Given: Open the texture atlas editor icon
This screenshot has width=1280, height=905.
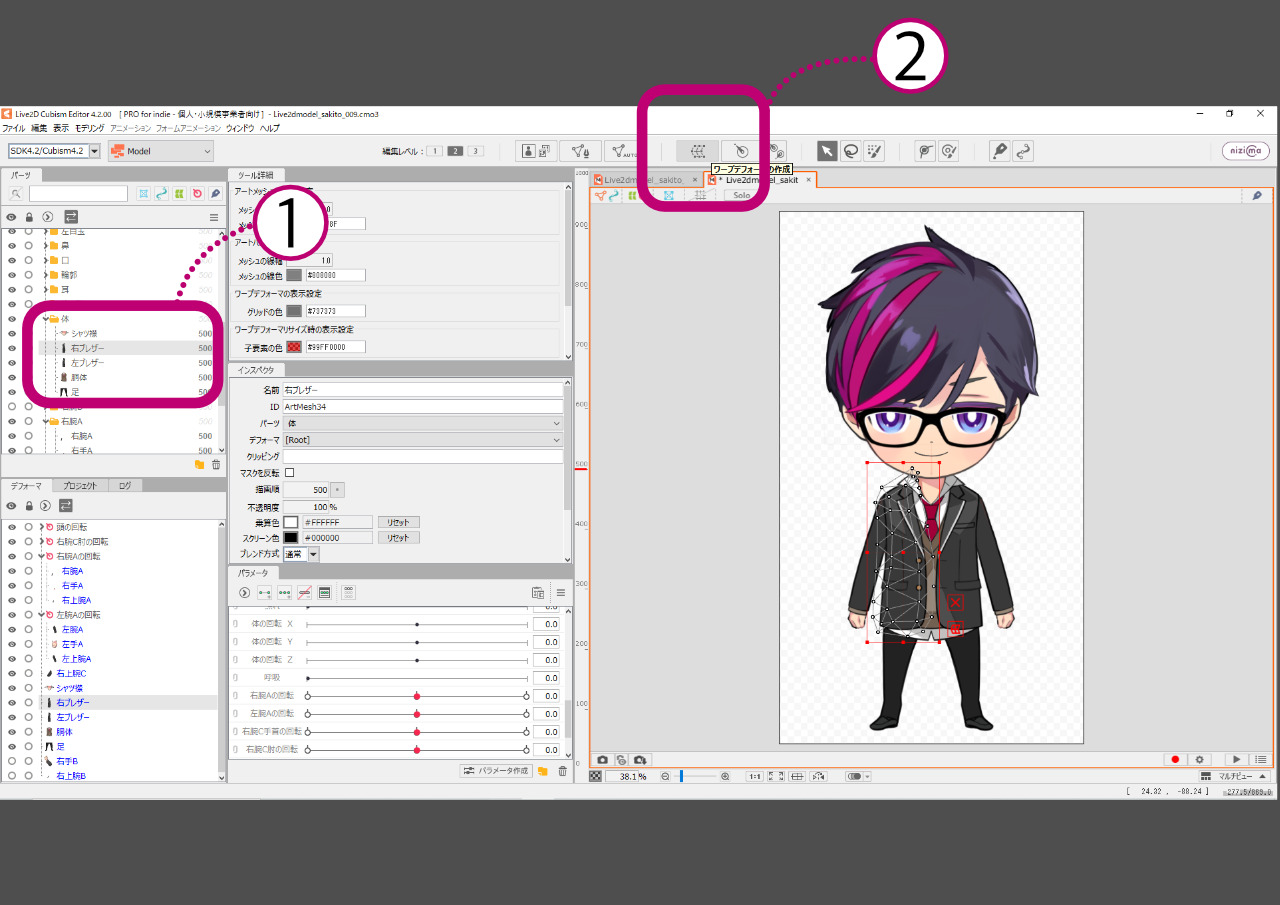Looking at the screenshot, I should pos(537,151).
